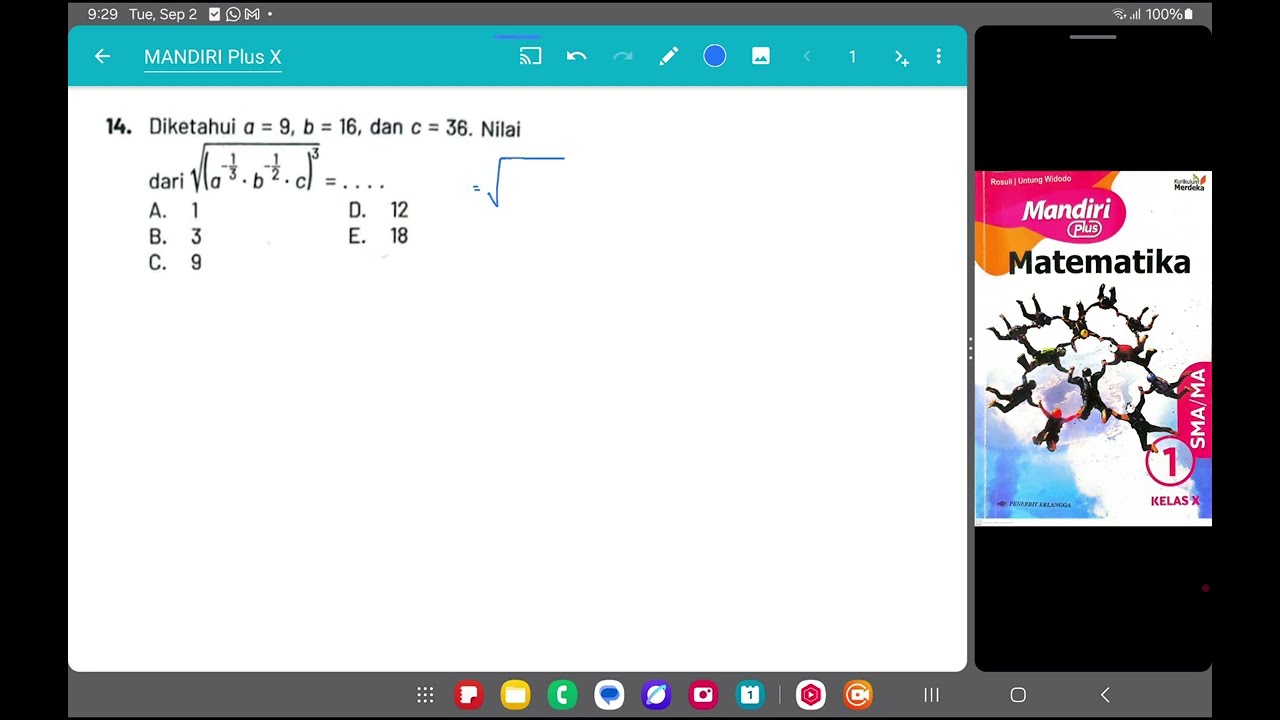Tap answer option A. 1
This screenshot has width=1280, height=720.
click(174, 210)
